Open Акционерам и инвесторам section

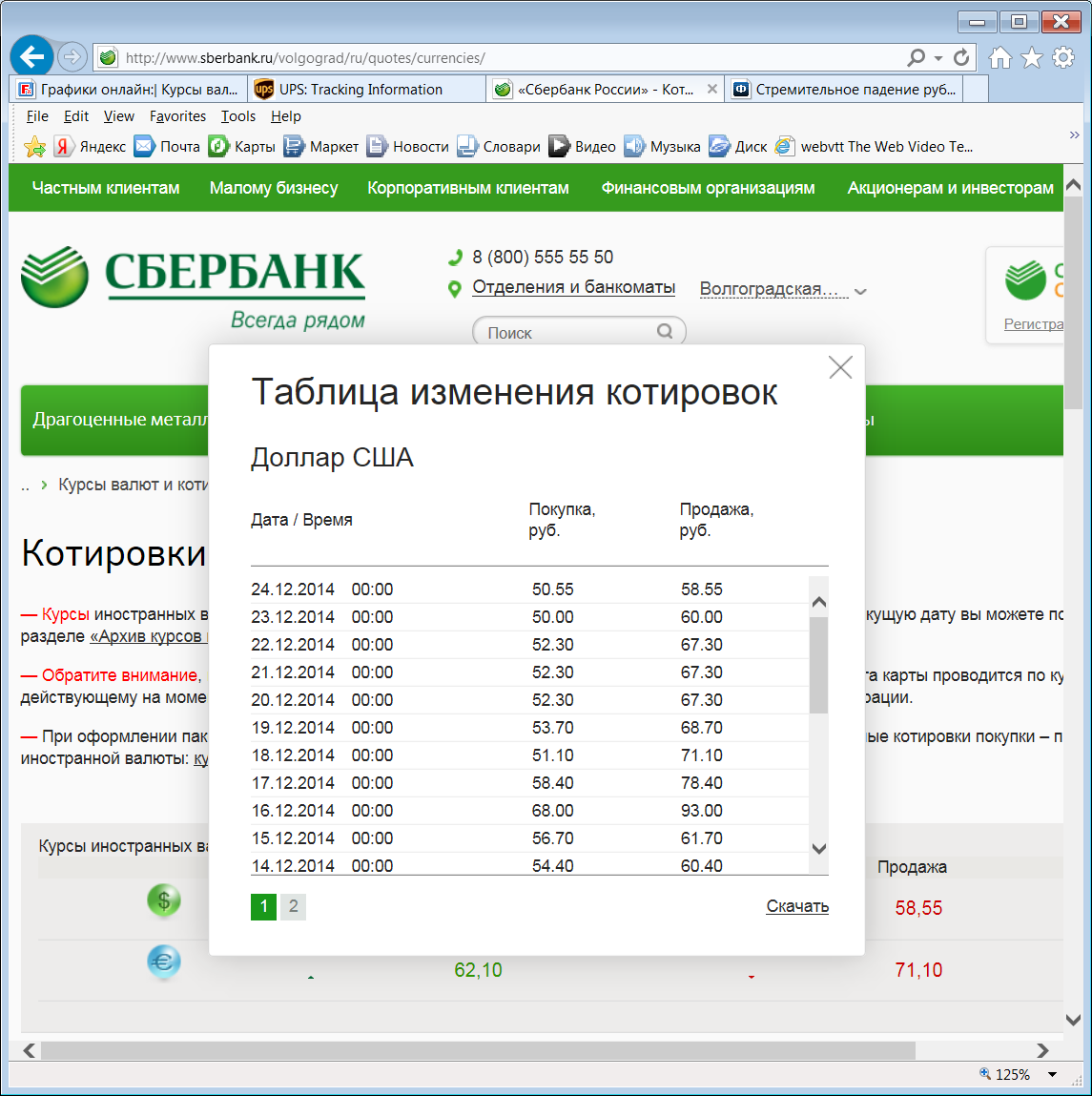950,188
